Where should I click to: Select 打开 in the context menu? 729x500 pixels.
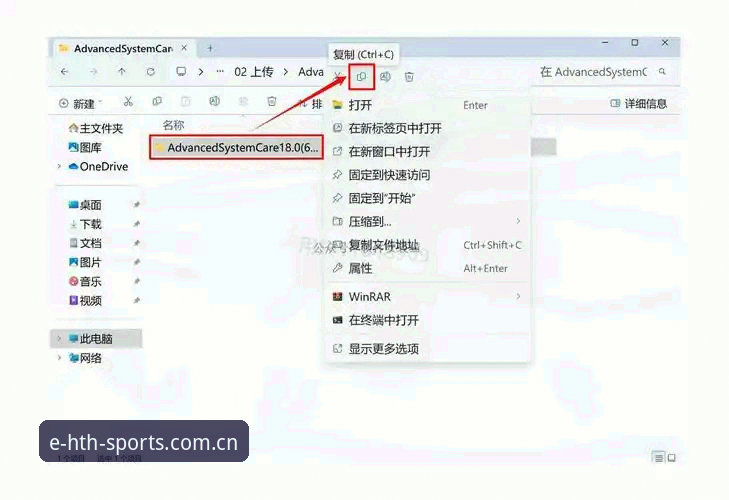click(x=428, y=105)
